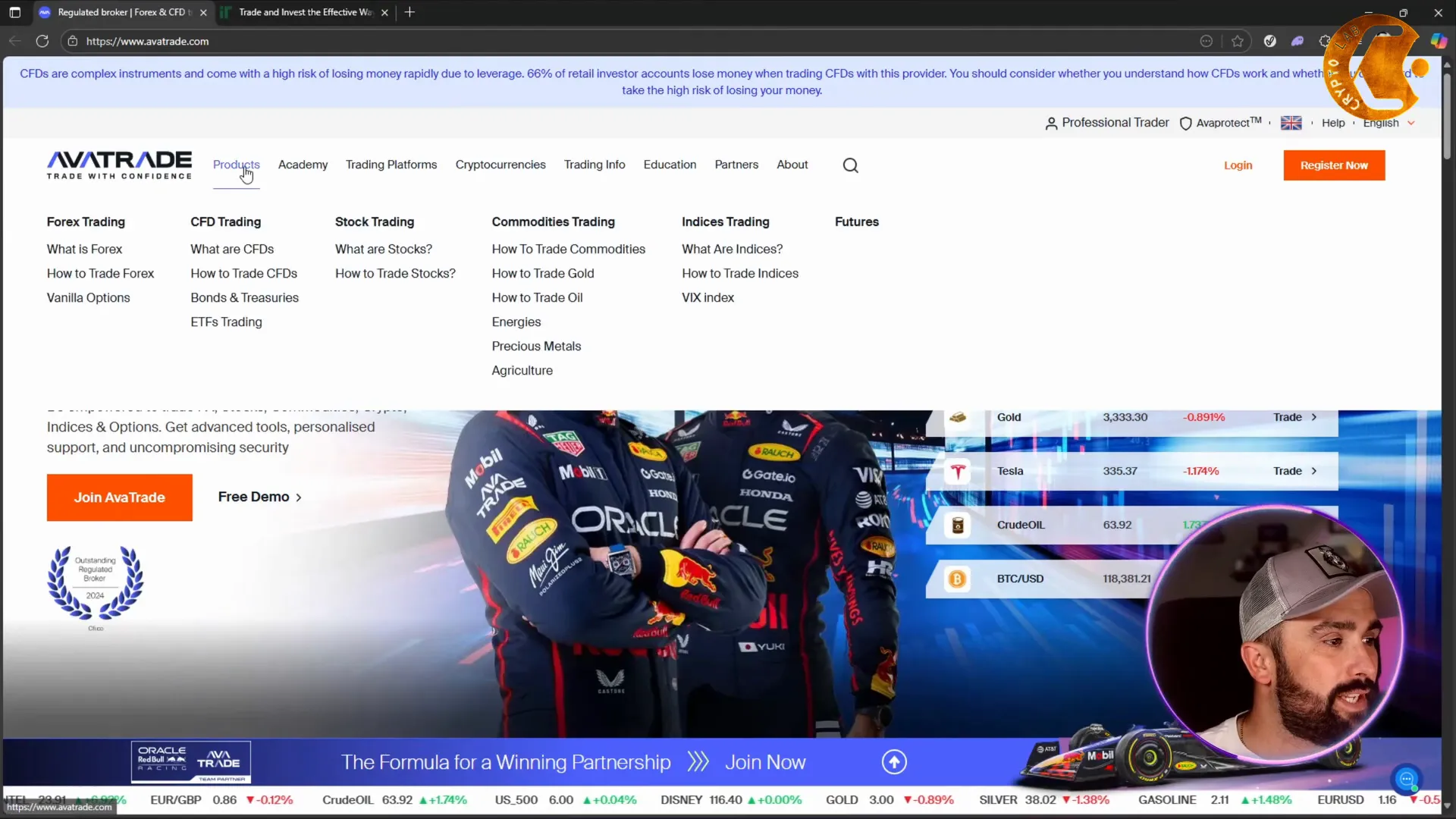Open the Education menu
Viewport: 1456px width, 819px height.
coord(670,165)
